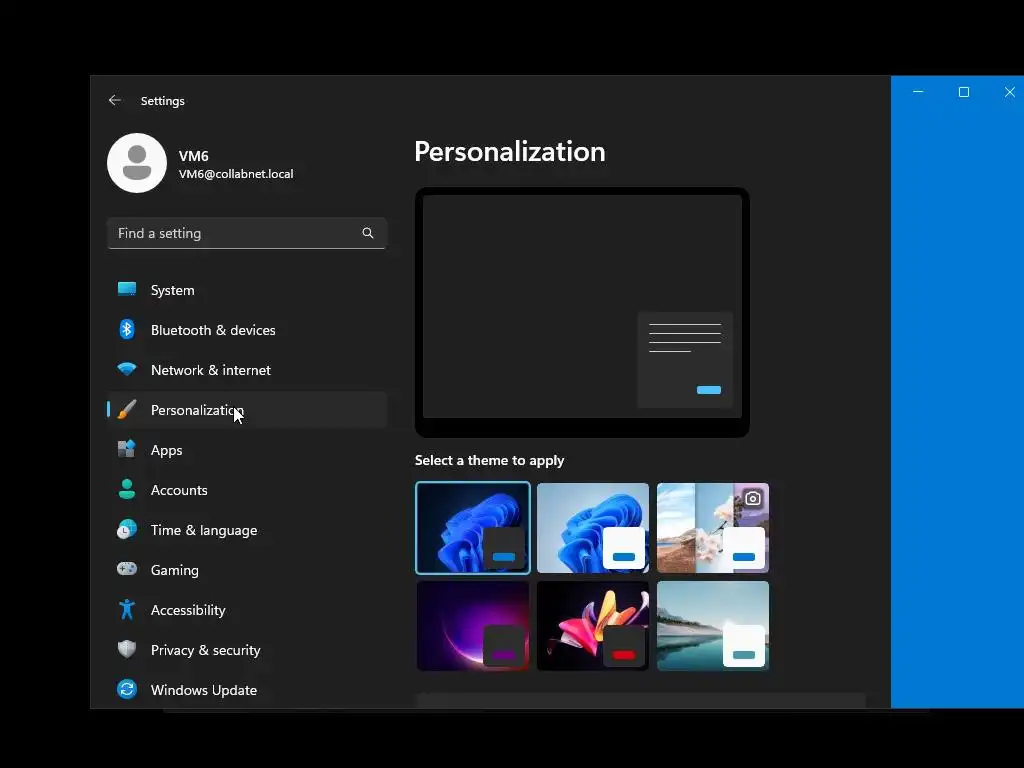Click the Gaming controller icon
The width and height of the screenshot is (1024, 768).
coord(127,569)
